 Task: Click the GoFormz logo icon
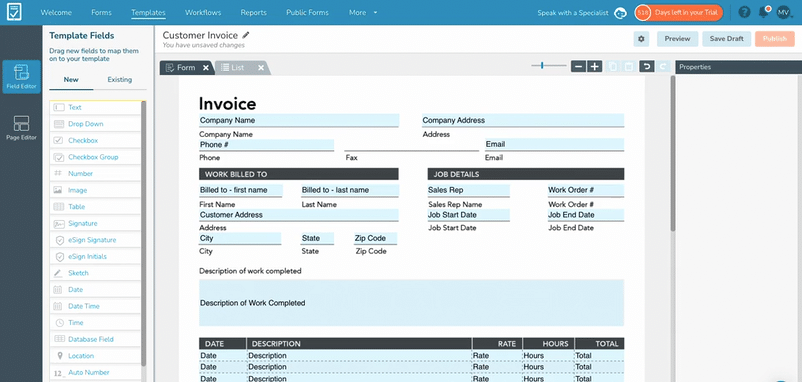tap(14, 12)
